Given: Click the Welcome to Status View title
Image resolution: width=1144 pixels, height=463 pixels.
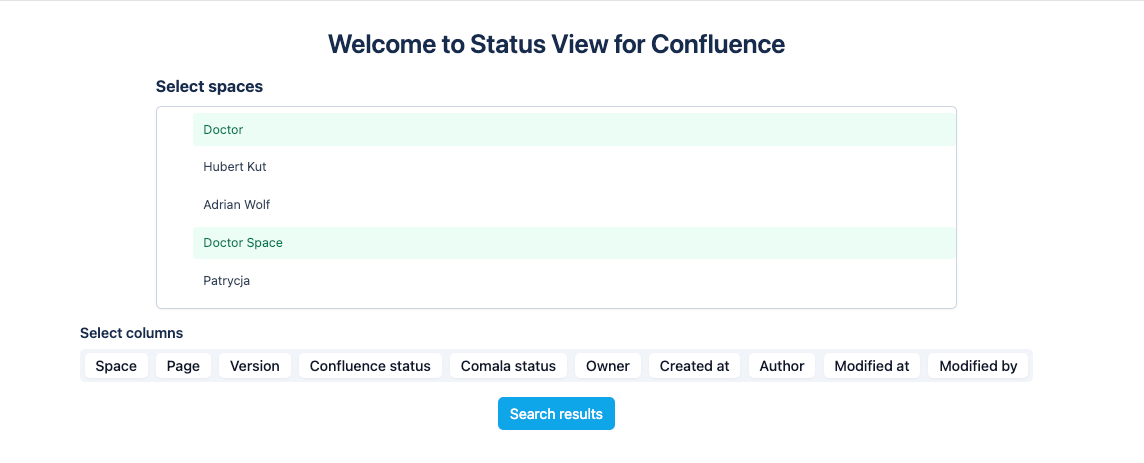Looking at the screenshot, I should click(557, 44).
